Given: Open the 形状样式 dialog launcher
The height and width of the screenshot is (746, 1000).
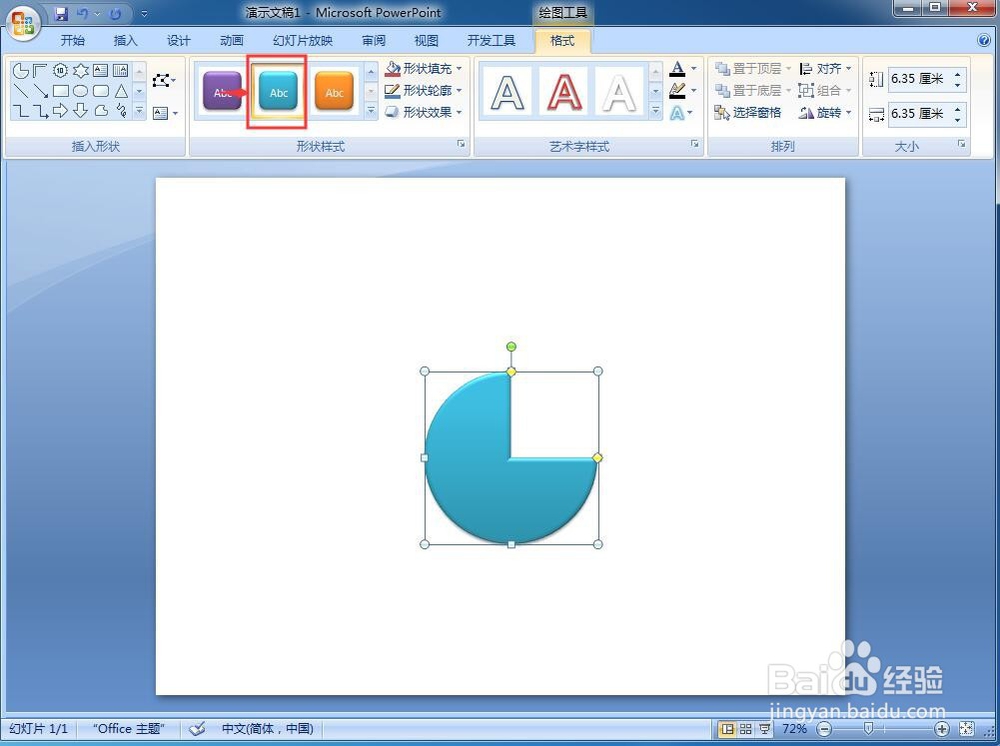Looking at the screenshot, I should click(461, 144).
